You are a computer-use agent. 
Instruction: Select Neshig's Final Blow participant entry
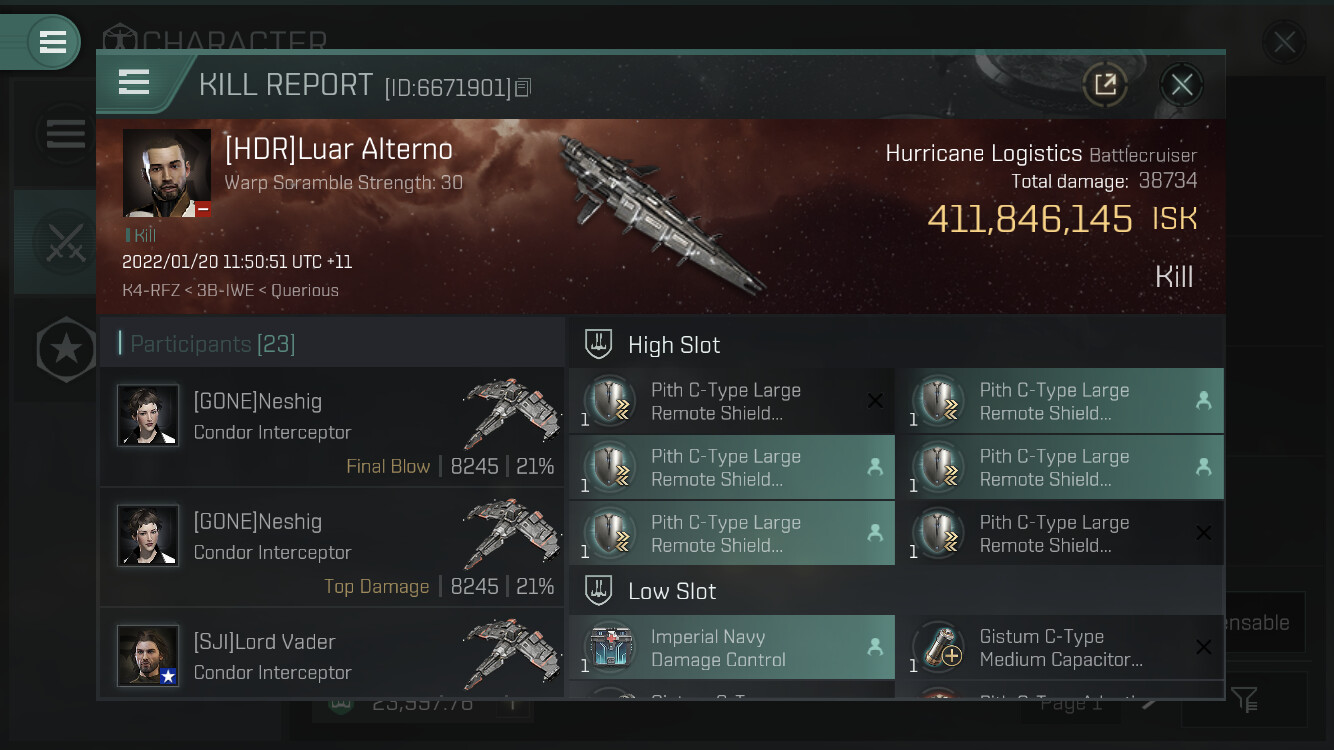332,427
